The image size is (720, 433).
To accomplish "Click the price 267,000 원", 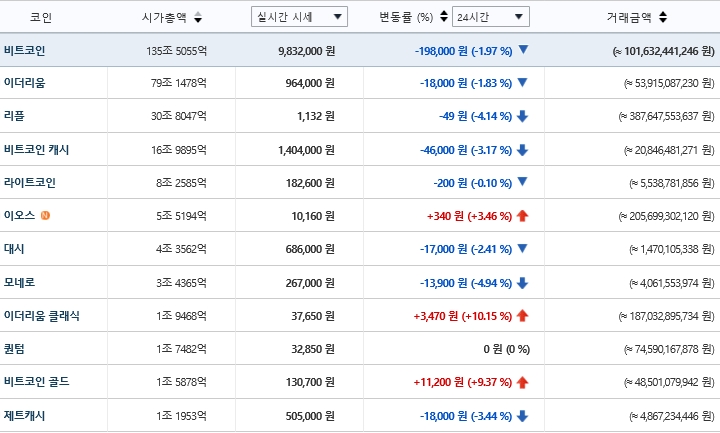I will [x=310, y=283].
